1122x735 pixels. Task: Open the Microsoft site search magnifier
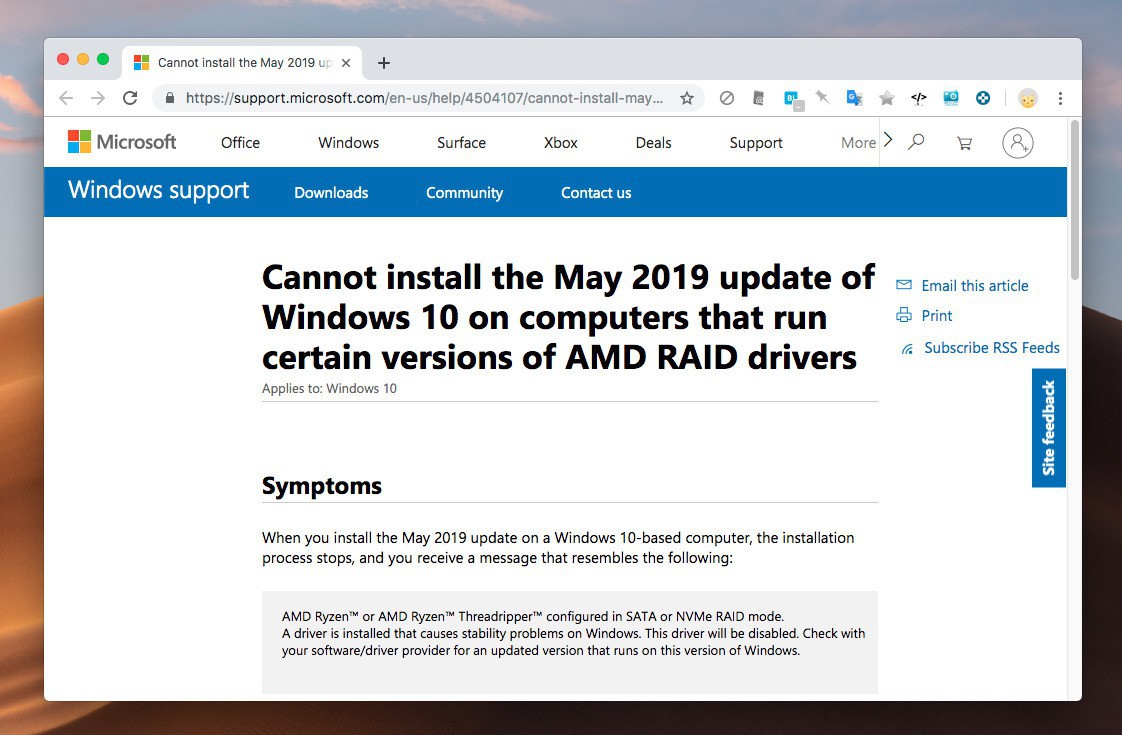[x=916, y=142]
